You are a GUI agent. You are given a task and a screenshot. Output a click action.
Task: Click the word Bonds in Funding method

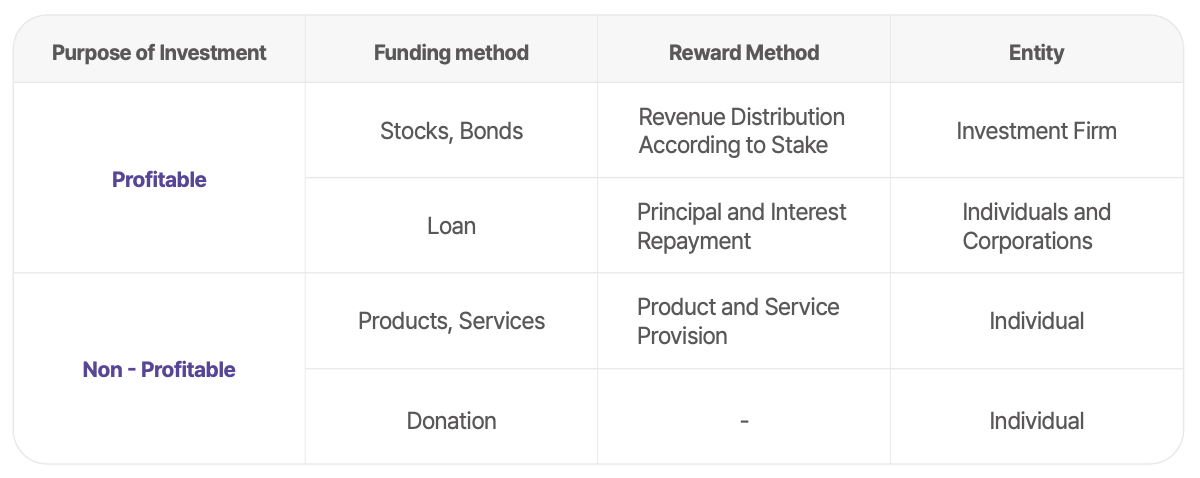[491, 131]
